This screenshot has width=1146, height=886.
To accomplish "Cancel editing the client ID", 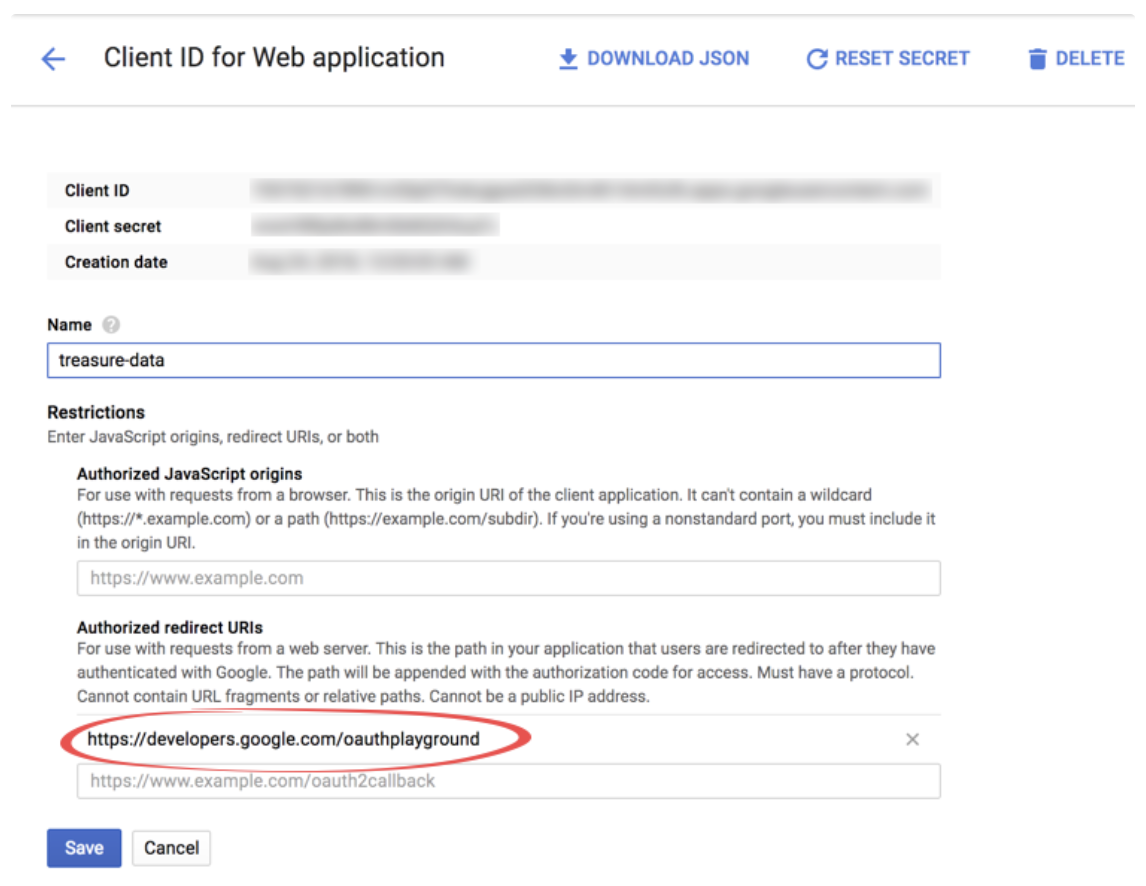I will tap(171, 848).
